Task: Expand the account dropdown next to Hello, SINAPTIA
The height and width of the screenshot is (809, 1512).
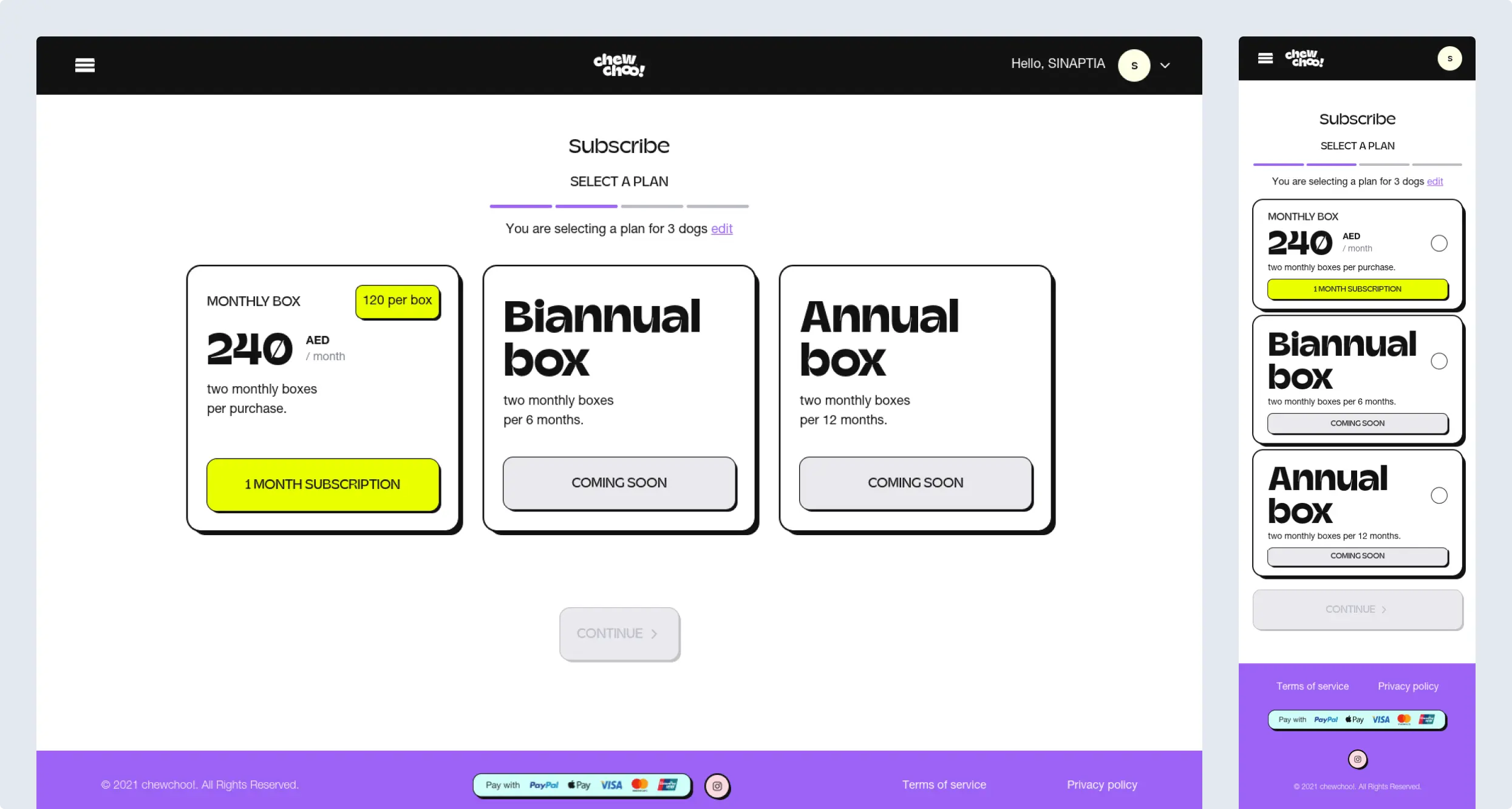Action: (1165, 65)
